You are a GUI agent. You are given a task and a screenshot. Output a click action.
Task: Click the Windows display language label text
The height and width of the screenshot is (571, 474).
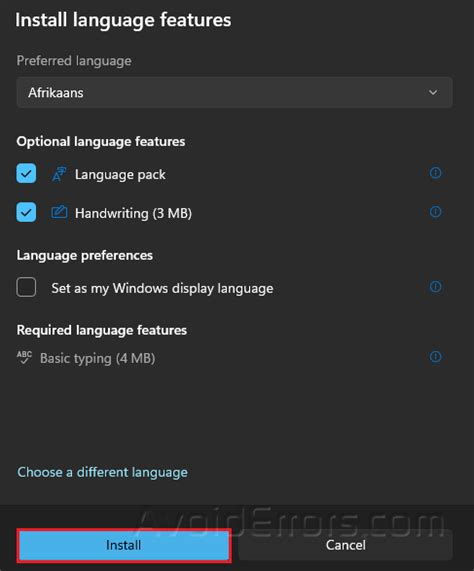pyautogui.click(x=162, y=288)
